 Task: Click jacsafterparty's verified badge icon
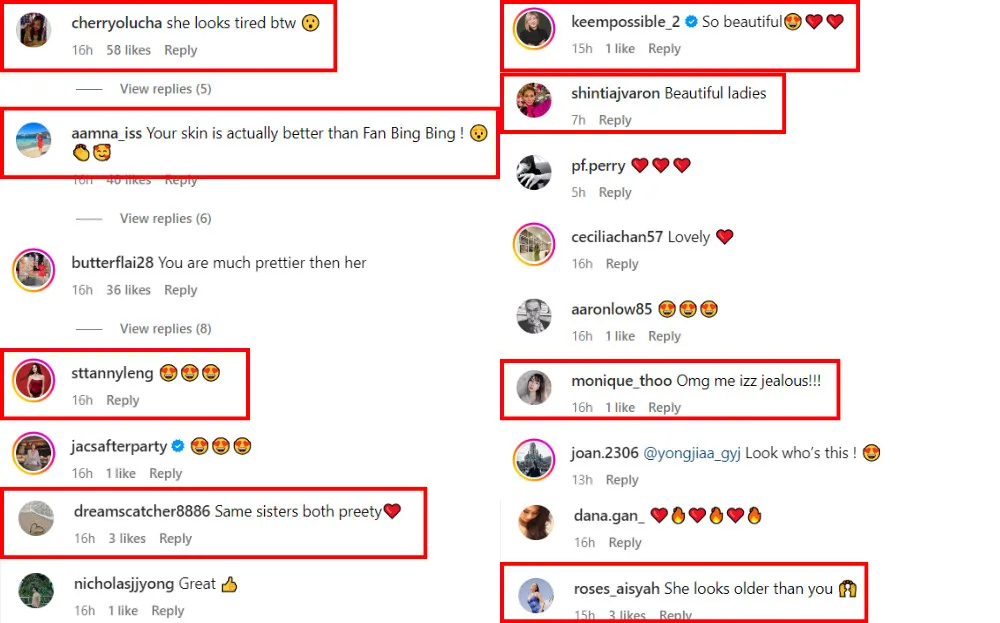click(177, 446)
